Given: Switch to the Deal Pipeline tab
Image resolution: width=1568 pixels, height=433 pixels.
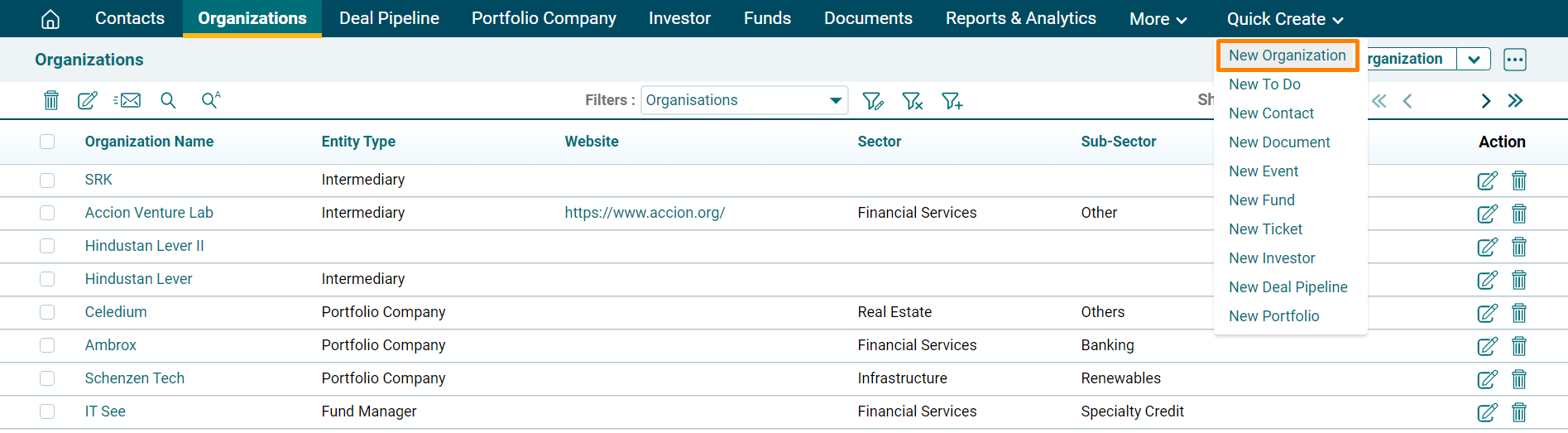Looking at the screenshot, I should [389, 18].
